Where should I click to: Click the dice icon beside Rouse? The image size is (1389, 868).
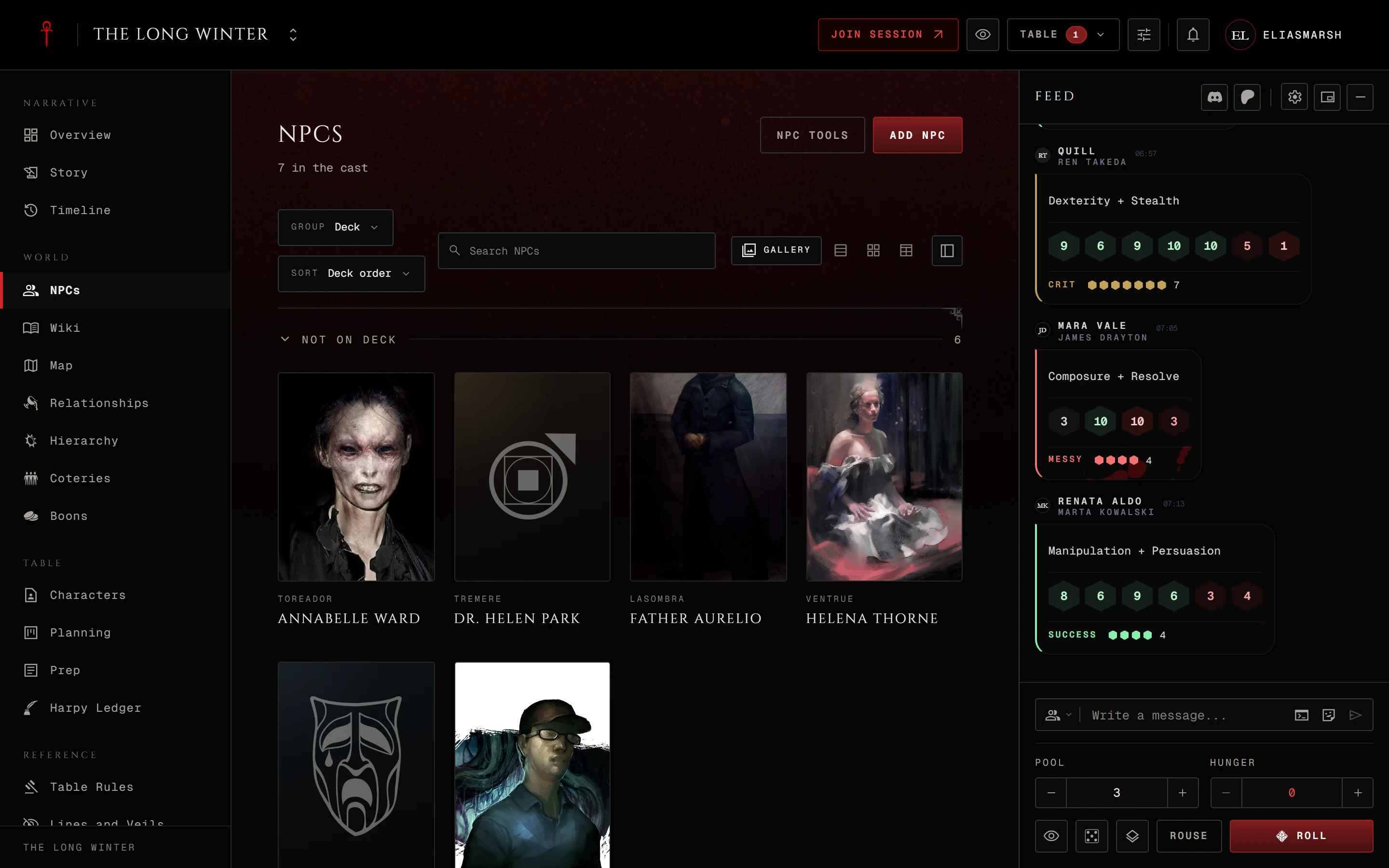[x=1092, y=836]
